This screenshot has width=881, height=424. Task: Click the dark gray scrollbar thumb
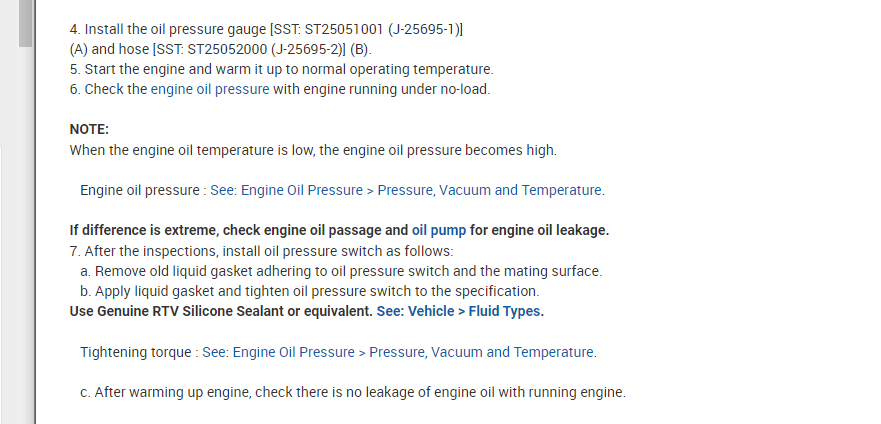click(x=25, y=22)
